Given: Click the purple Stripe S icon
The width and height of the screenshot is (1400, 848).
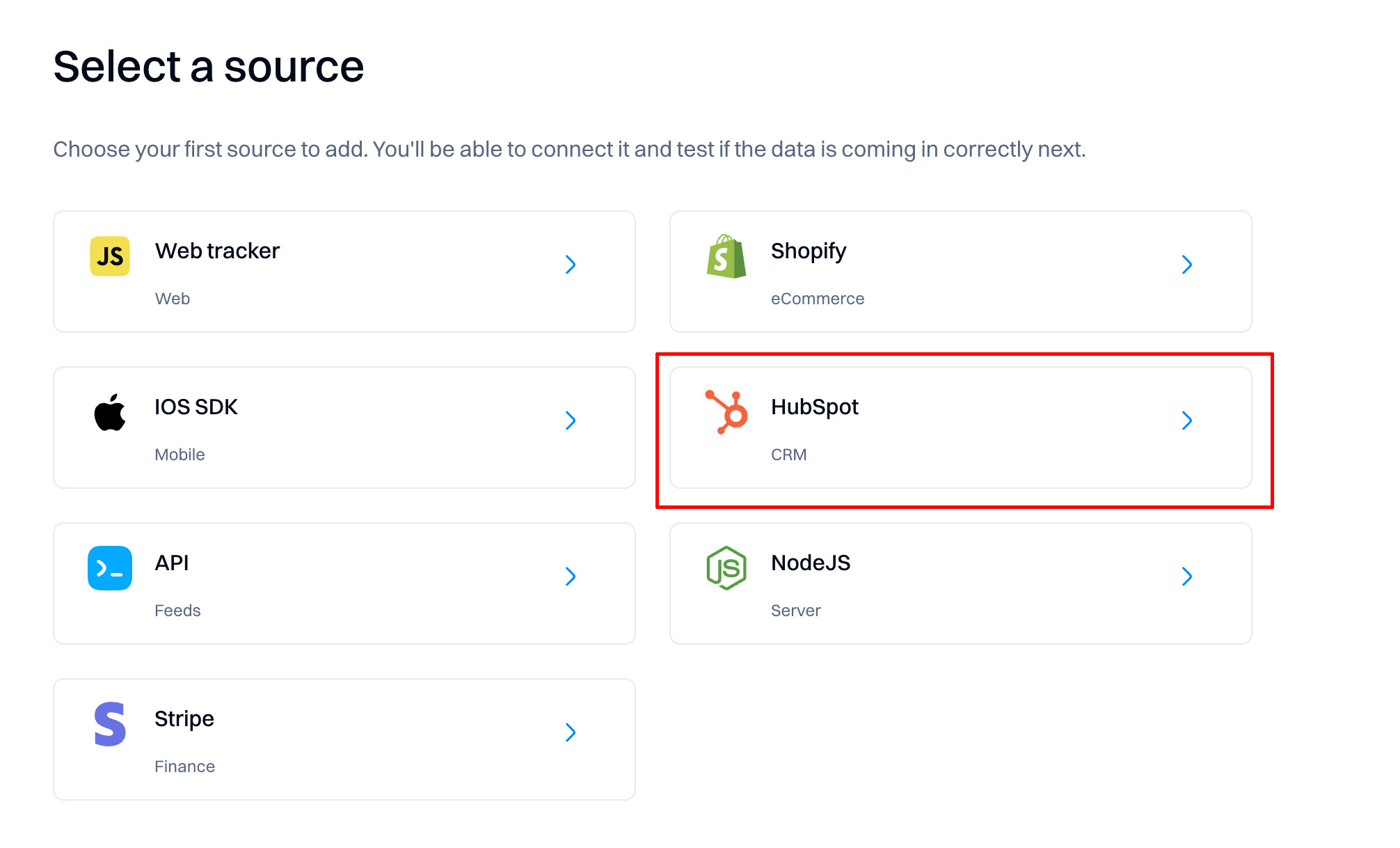Looking at the screenshot, I should click(110, 724).
